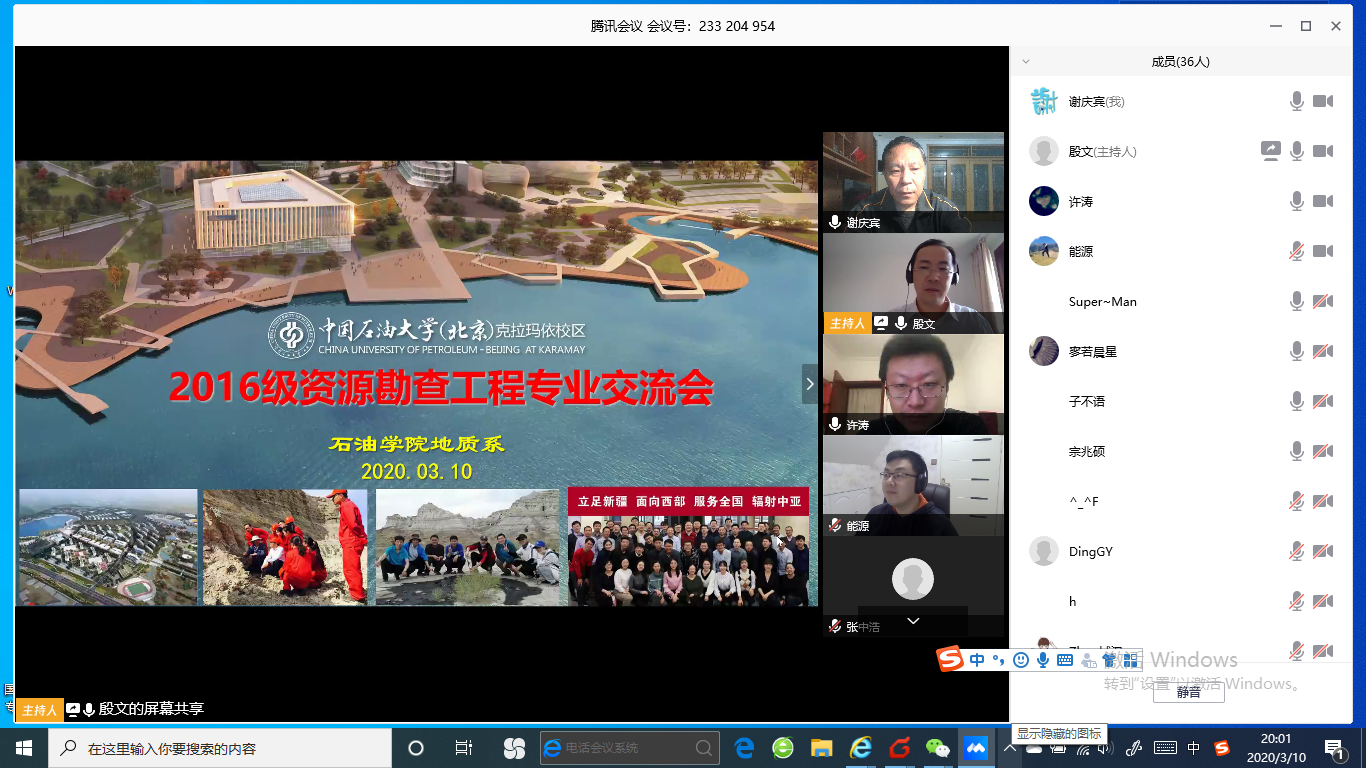Select 麥若晨星 in the member list

pos(1093,351)
